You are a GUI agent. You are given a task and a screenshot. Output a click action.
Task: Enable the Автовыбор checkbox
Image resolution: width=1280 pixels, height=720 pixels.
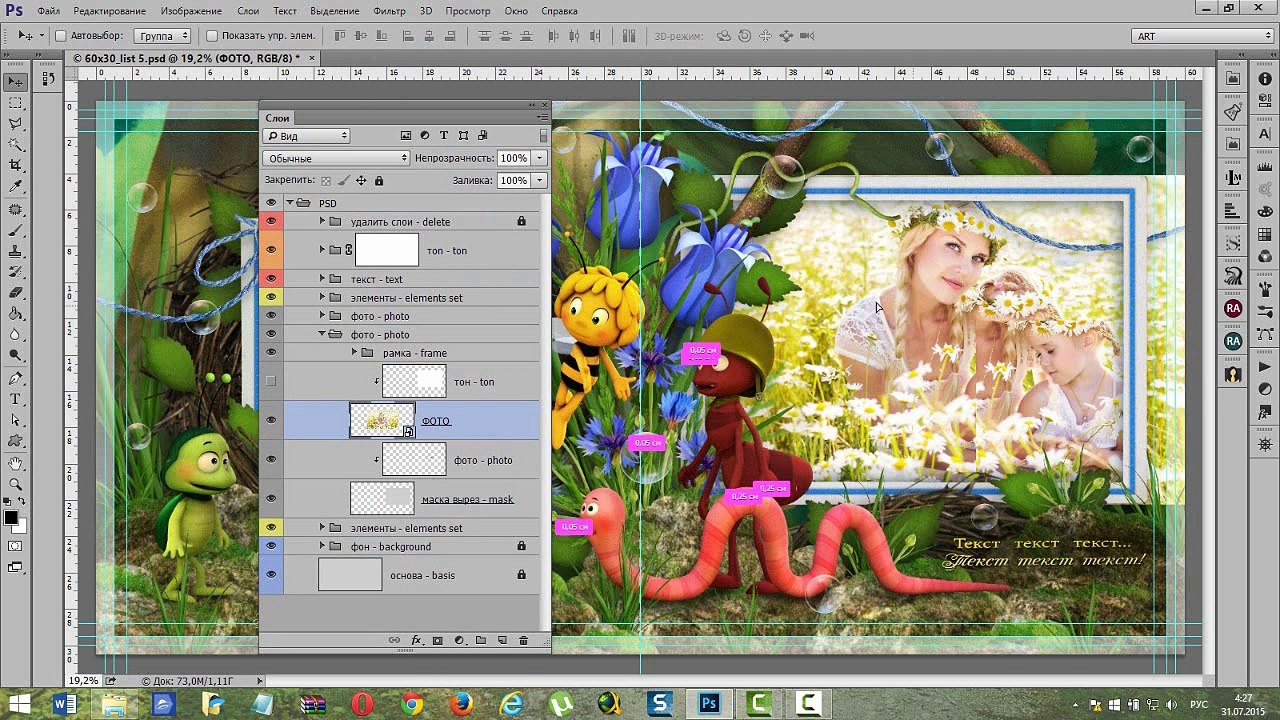60,36
